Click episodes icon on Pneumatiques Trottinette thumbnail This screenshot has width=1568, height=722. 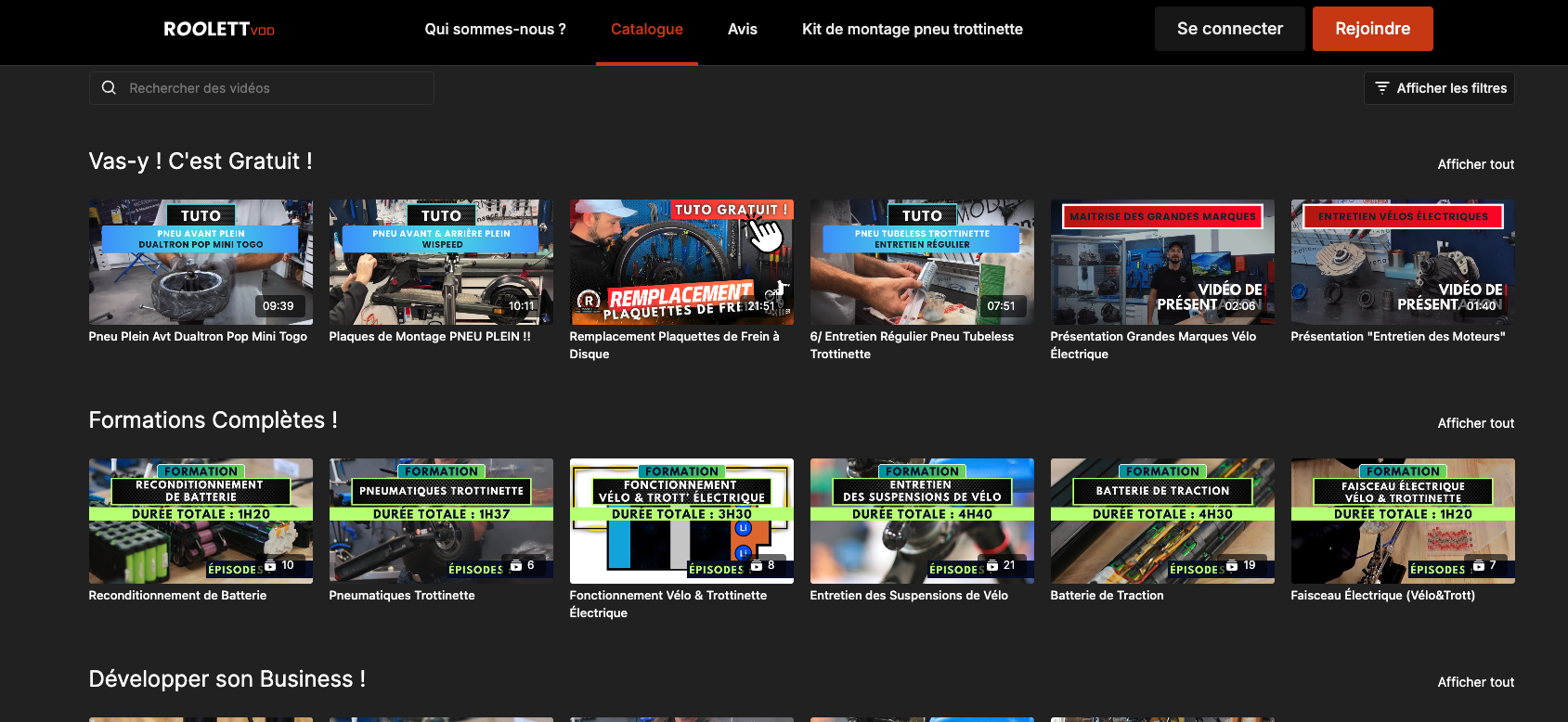pos(516,565)
